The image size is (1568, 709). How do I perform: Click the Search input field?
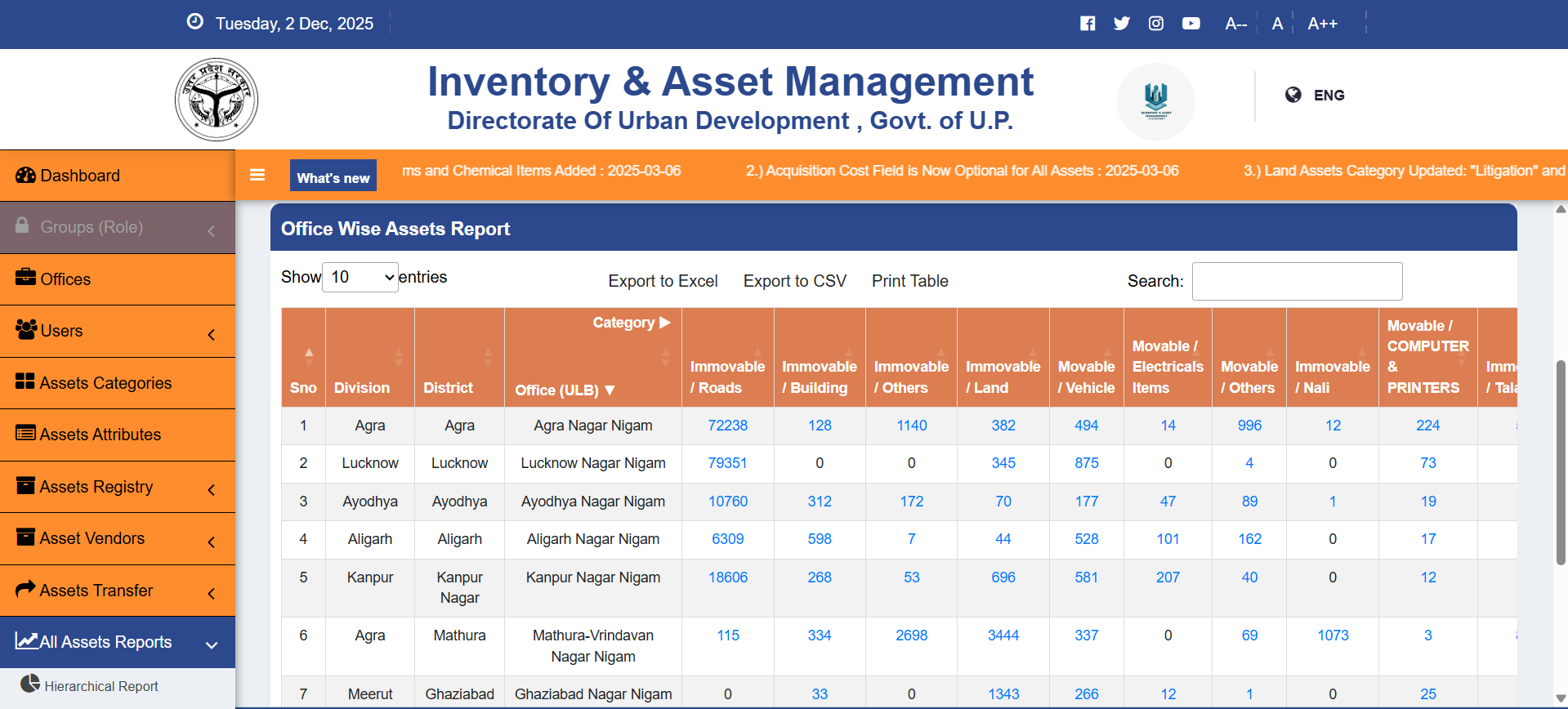coord(1297,281)
